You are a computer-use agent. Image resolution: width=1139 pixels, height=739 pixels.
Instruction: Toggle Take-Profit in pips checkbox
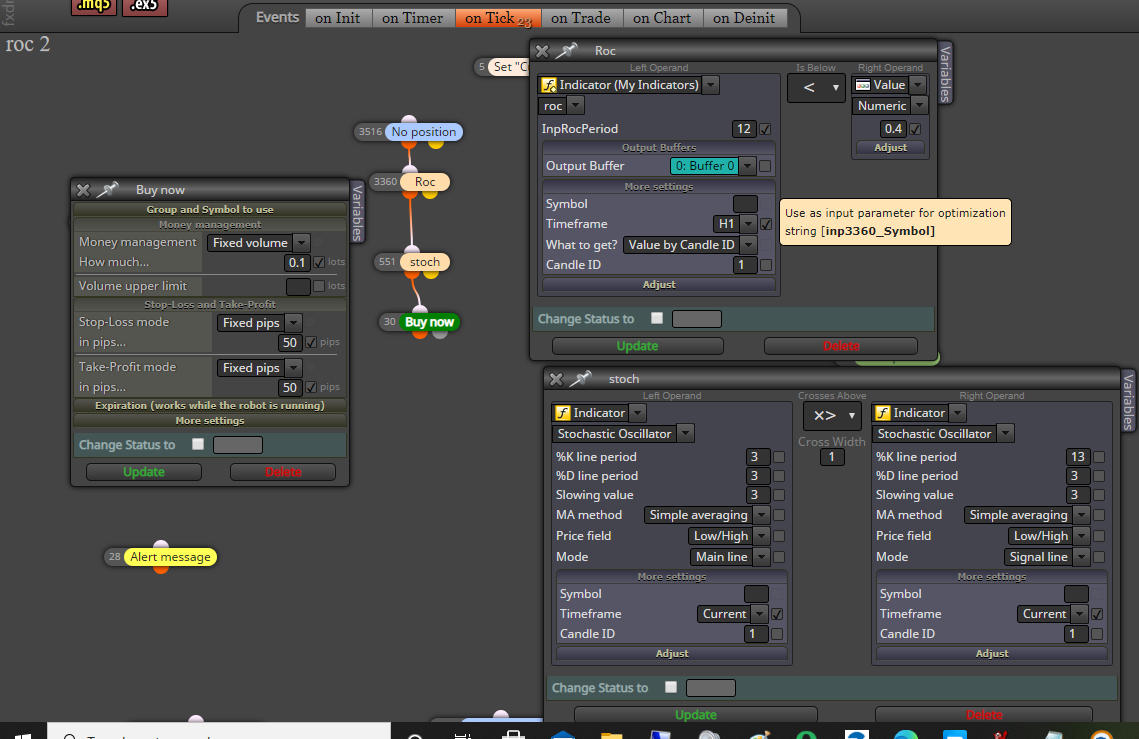coord(311,387)
